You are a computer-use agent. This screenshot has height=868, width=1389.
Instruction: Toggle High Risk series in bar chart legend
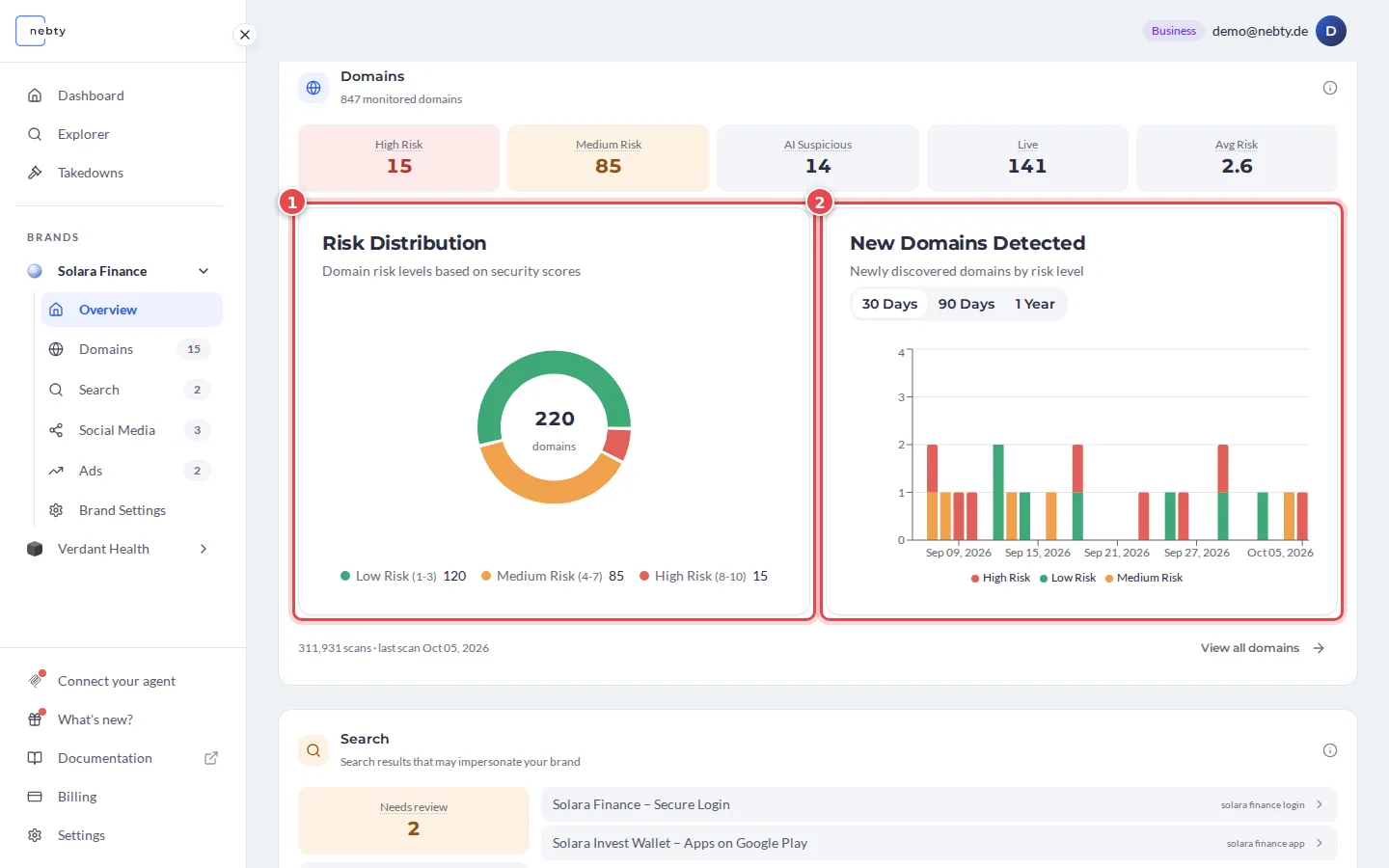point(1000,578)
